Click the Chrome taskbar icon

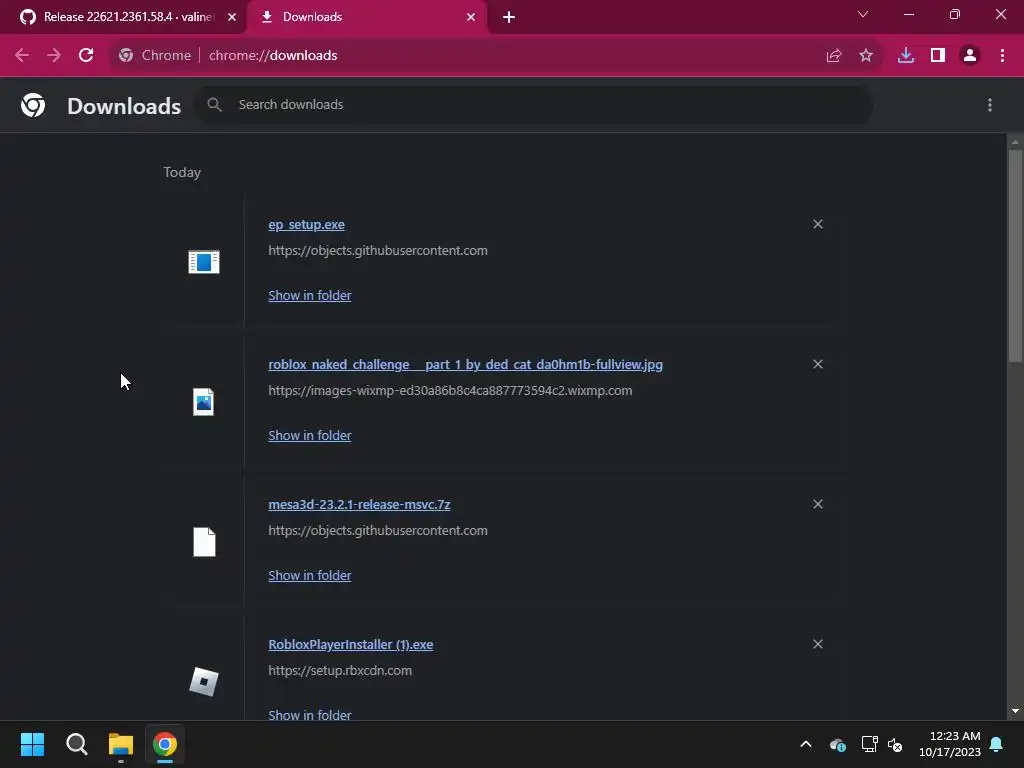point(165,744)
